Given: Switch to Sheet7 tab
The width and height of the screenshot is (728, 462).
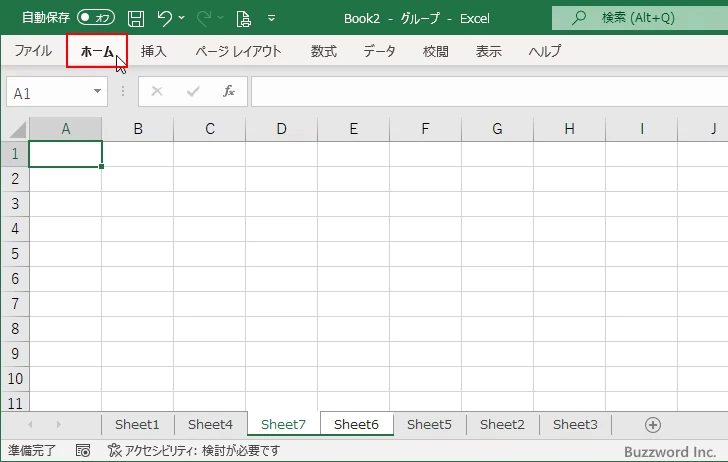Looking at the screenshot, I should [284, 424].
